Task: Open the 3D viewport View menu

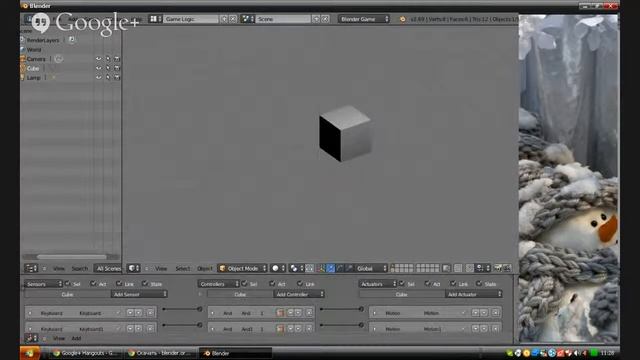Action: 161,268
